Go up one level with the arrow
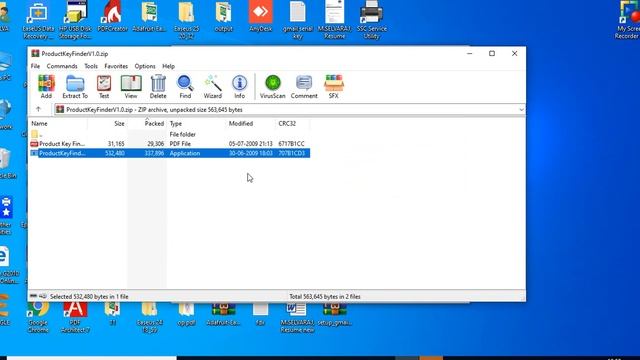This screenshot has height=360, width=640. [38, 109]
